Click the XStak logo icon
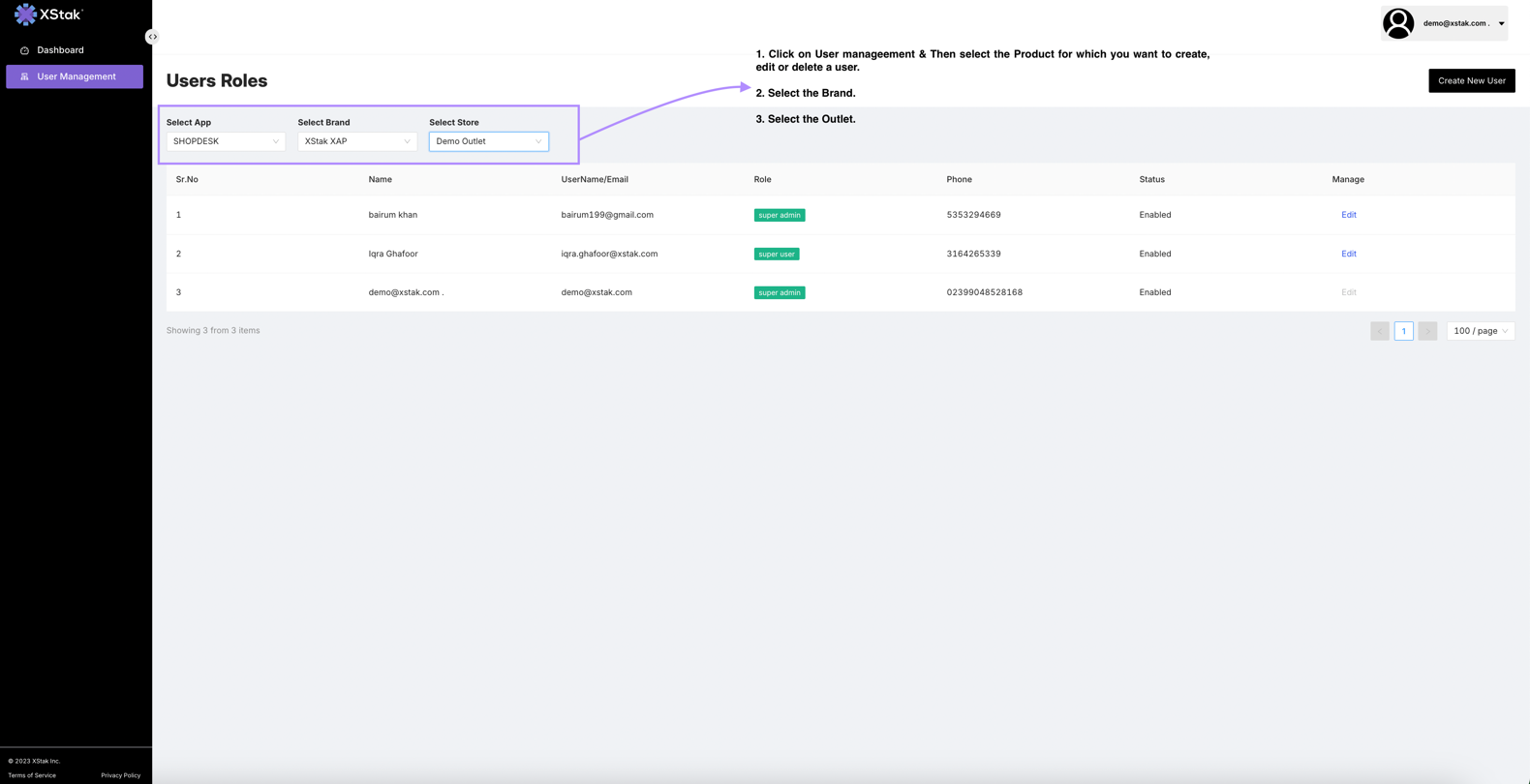 (25, 15)
